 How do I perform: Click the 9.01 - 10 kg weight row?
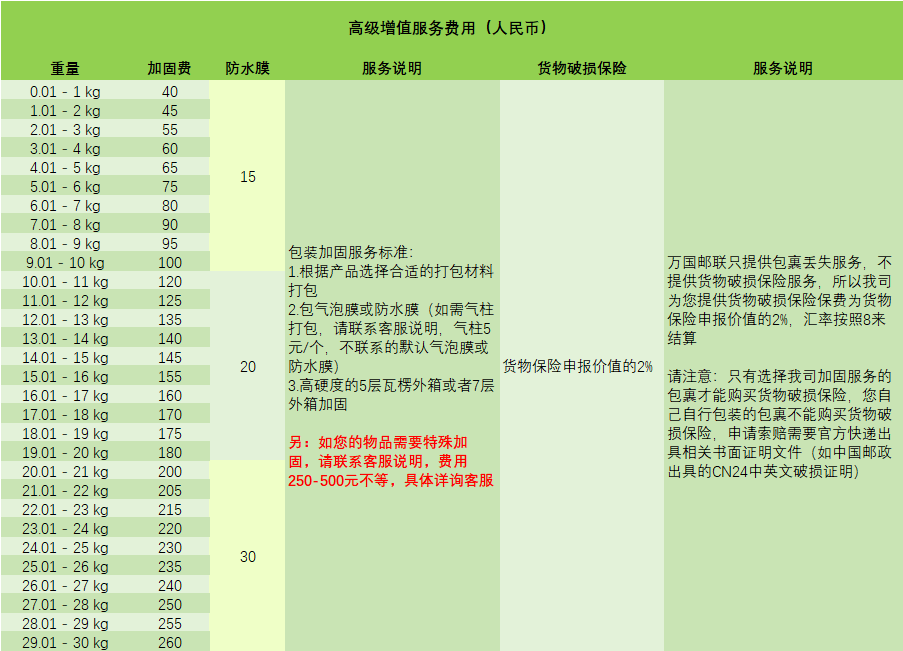[66, 262]
